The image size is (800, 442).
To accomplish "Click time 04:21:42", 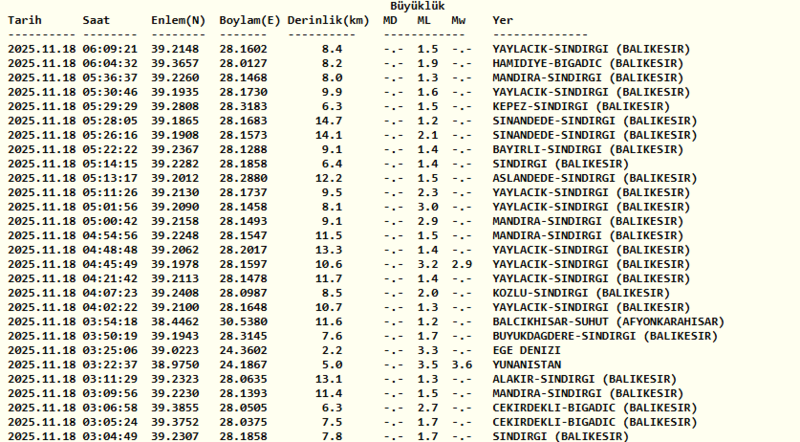I will click(110, 278).
